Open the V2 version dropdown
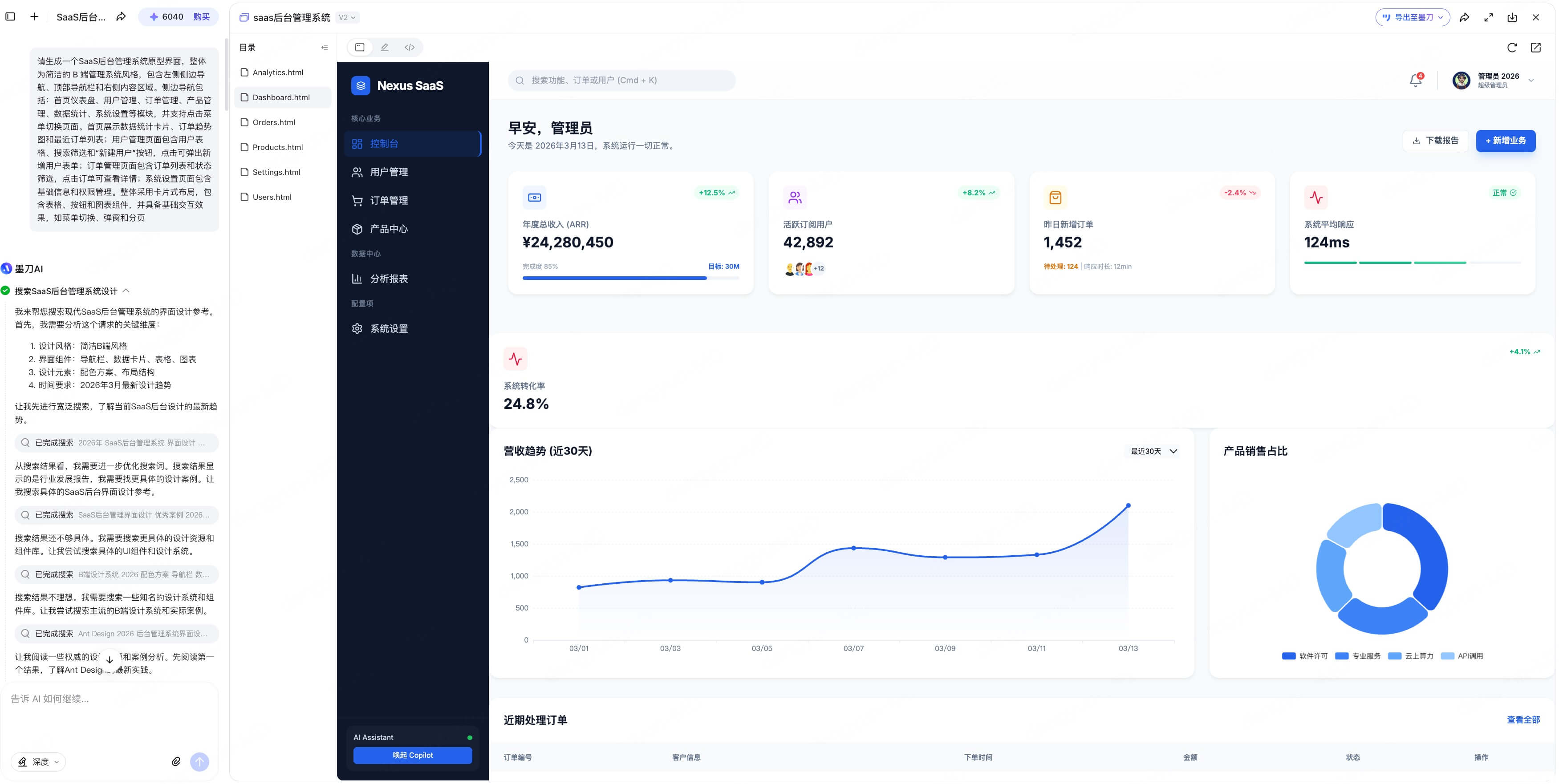This screenshot has width=1559, height=784. pyautogui.click(x=347, y=17)
